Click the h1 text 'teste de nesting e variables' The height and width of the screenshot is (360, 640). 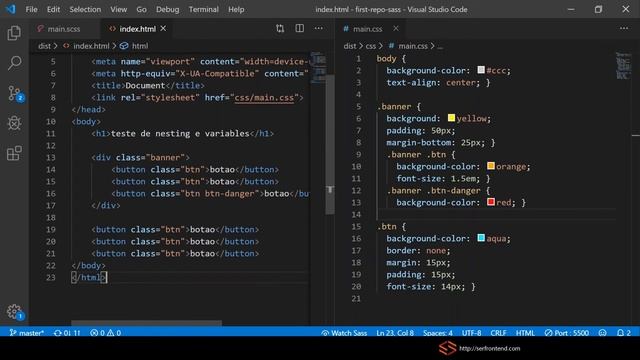coord(180,133)
